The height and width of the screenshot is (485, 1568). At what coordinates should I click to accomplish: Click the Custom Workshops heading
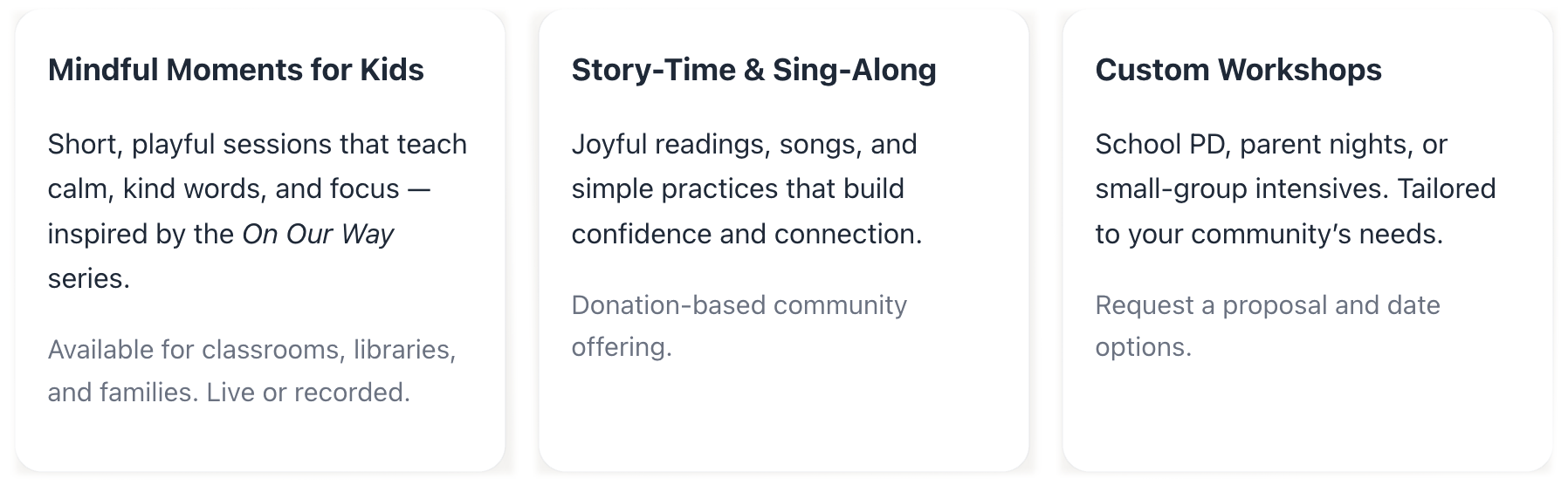1238,70
